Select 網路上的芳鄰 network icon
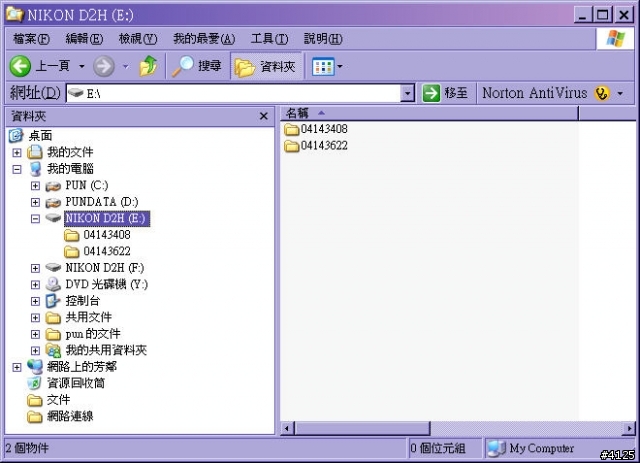This screenshot has height=463, width=640. tap(35, 367)
